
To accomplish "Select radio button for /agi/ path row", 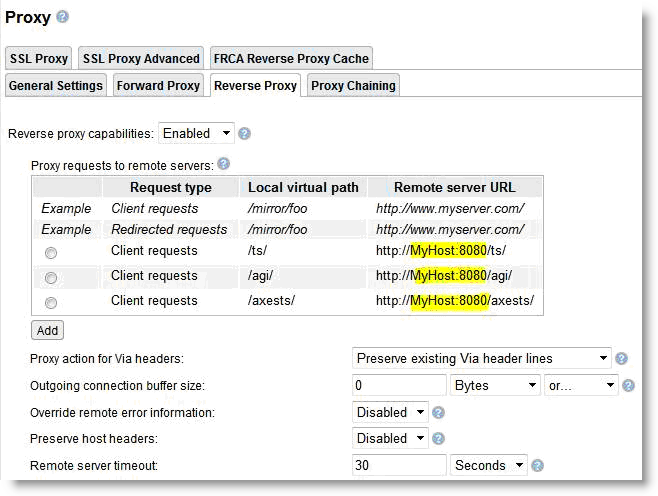I will 51,278.
